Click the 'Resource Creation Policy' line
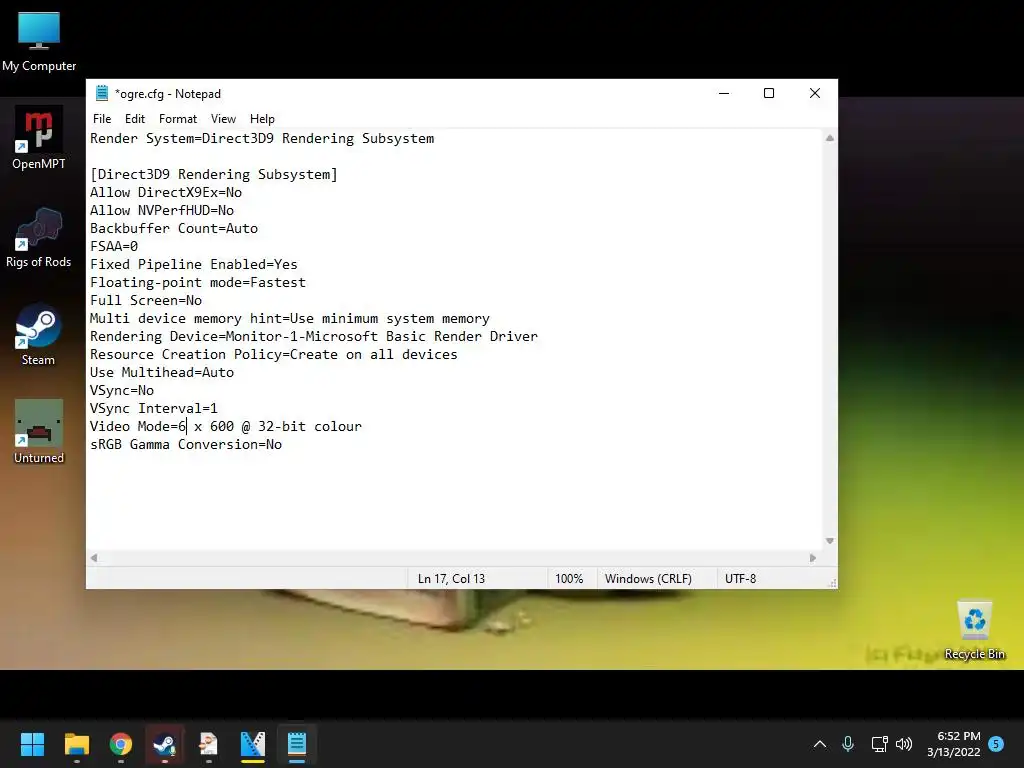Screen dimensions: 1024x768 274,355
